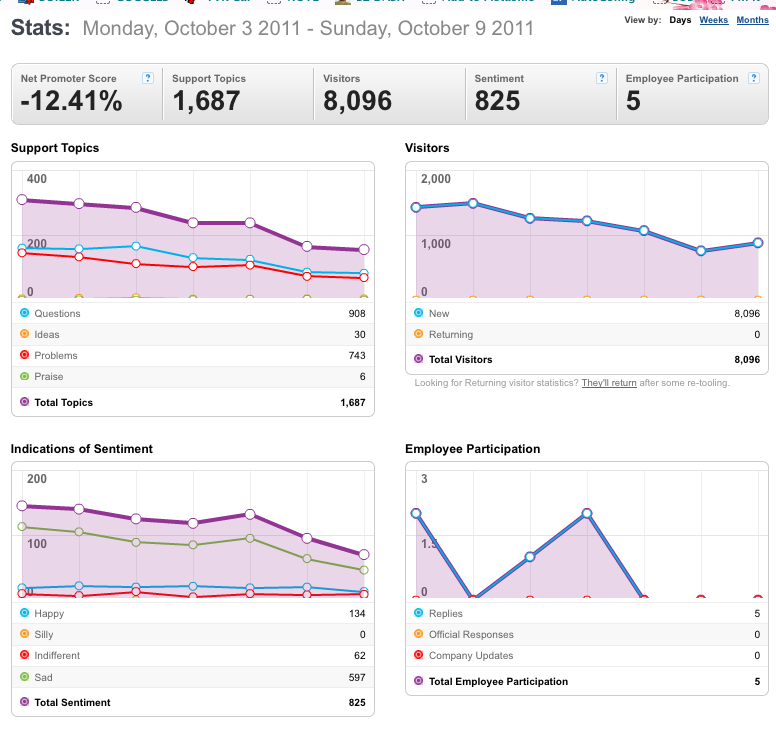
Task: Open Employee Participation help icon
Action: point(753,78)
